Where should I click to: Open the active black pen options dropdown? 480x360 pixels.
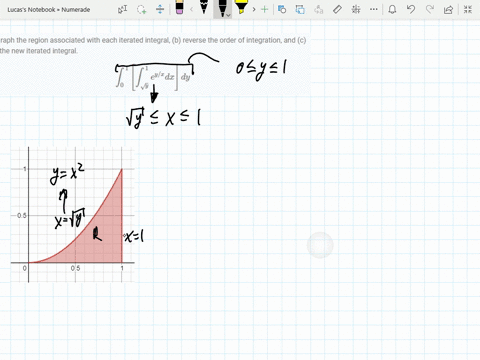[x=228, y=15]
